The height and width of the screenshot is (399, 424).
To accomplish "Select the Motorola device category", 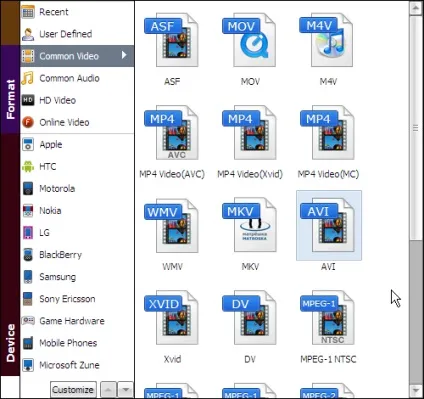I will [x=77, y=188].
